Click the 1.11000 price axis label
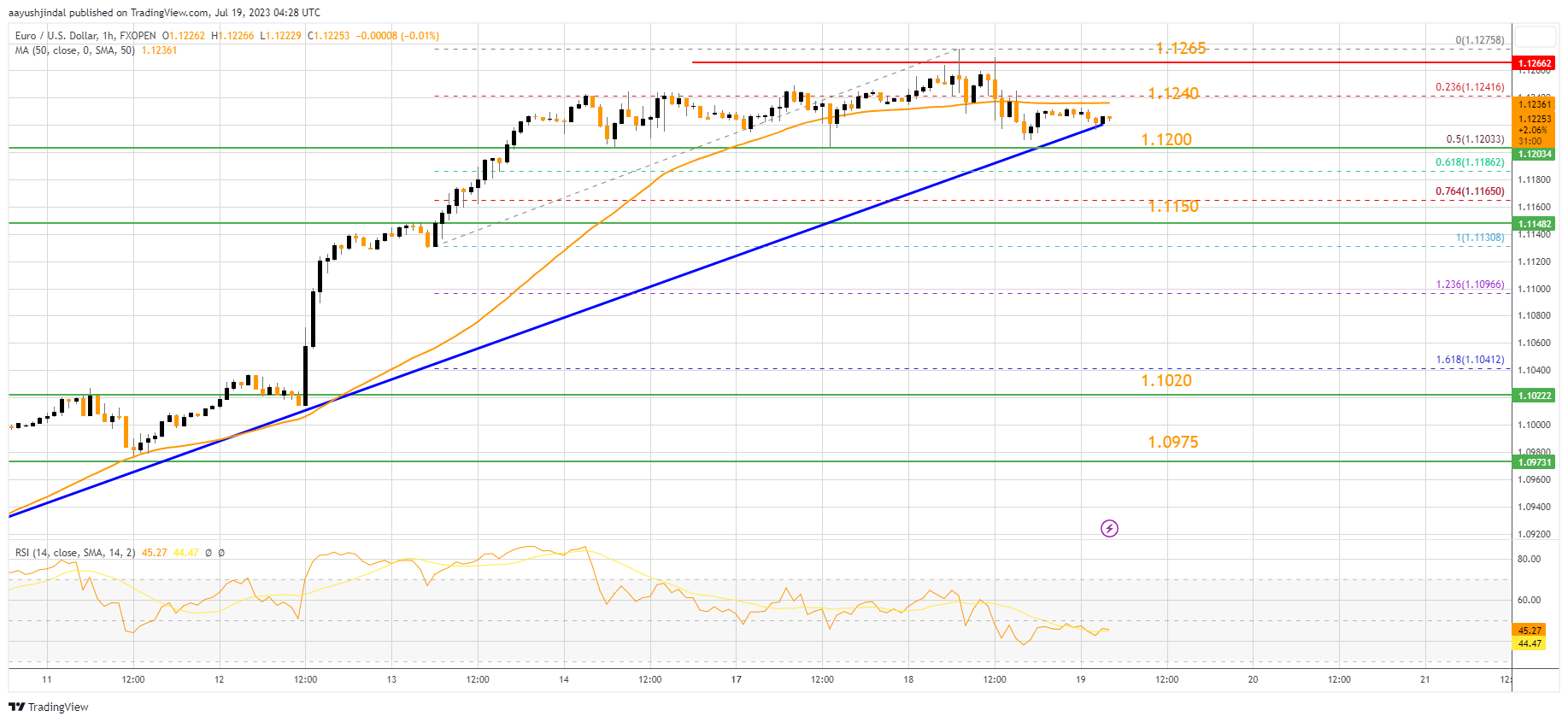1568x722 pixels. pyautogui.click(x=1534, y=289)
